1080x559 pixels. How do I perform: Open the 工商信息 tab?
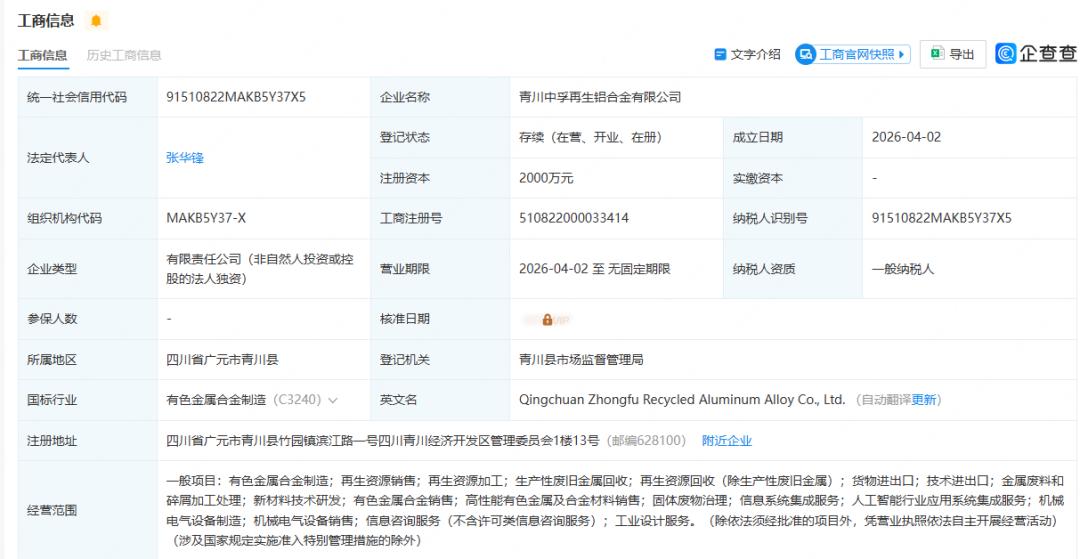pyautogui.click(x=43, y=55)
